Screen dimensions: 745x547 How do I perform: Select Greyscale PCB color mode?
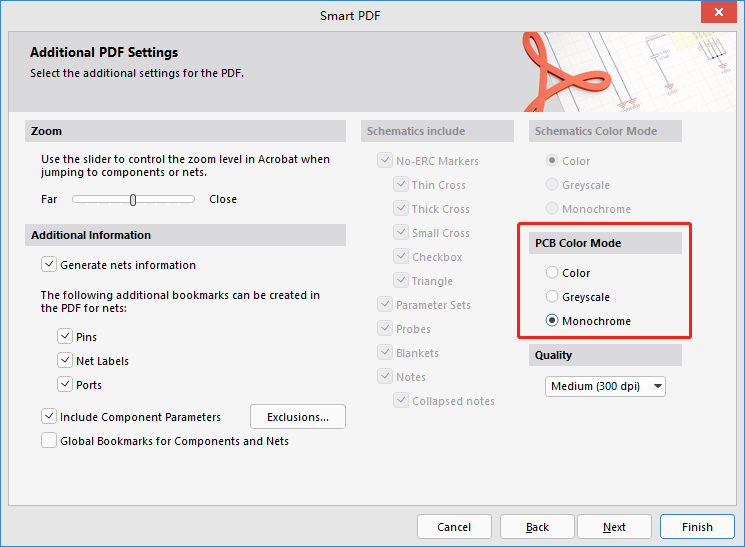[x=552, y=297]
